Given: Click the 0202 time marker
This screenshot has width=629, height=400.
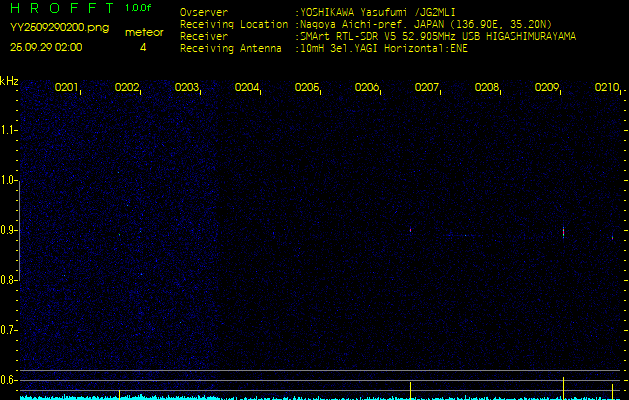Looking at the screenshot, I should [126, 87].
